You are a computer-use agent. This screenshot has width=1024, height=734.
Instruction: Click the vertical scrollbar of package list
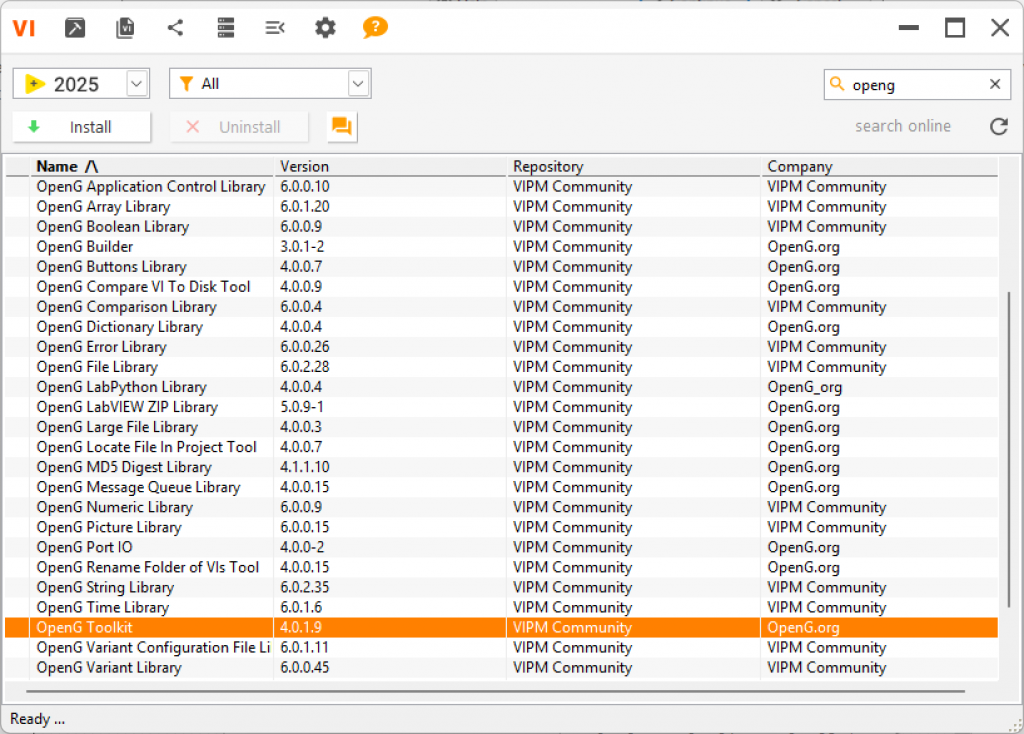click(1009, 449)
